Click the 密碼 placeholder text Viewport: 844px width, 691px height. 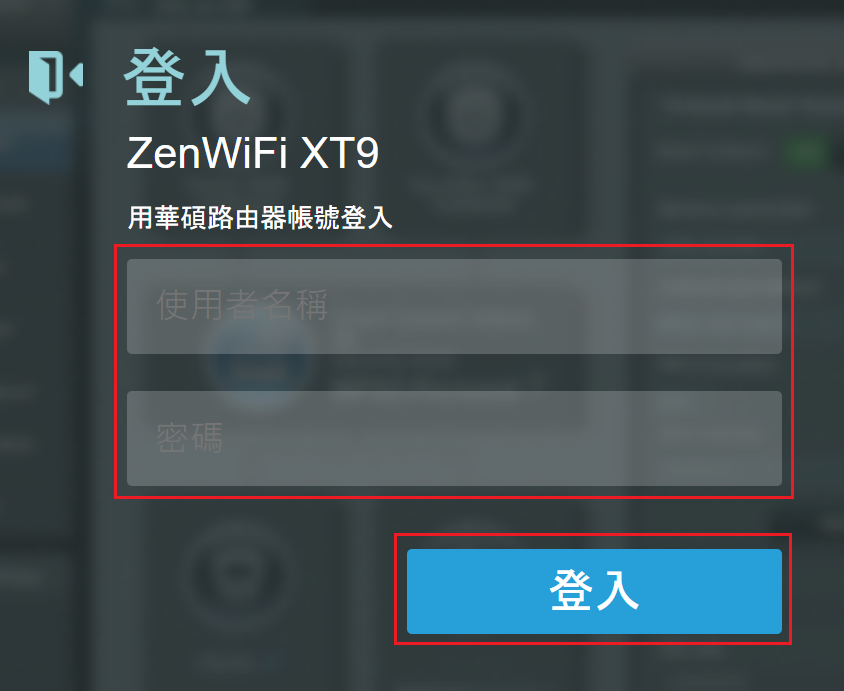(189, 438)
